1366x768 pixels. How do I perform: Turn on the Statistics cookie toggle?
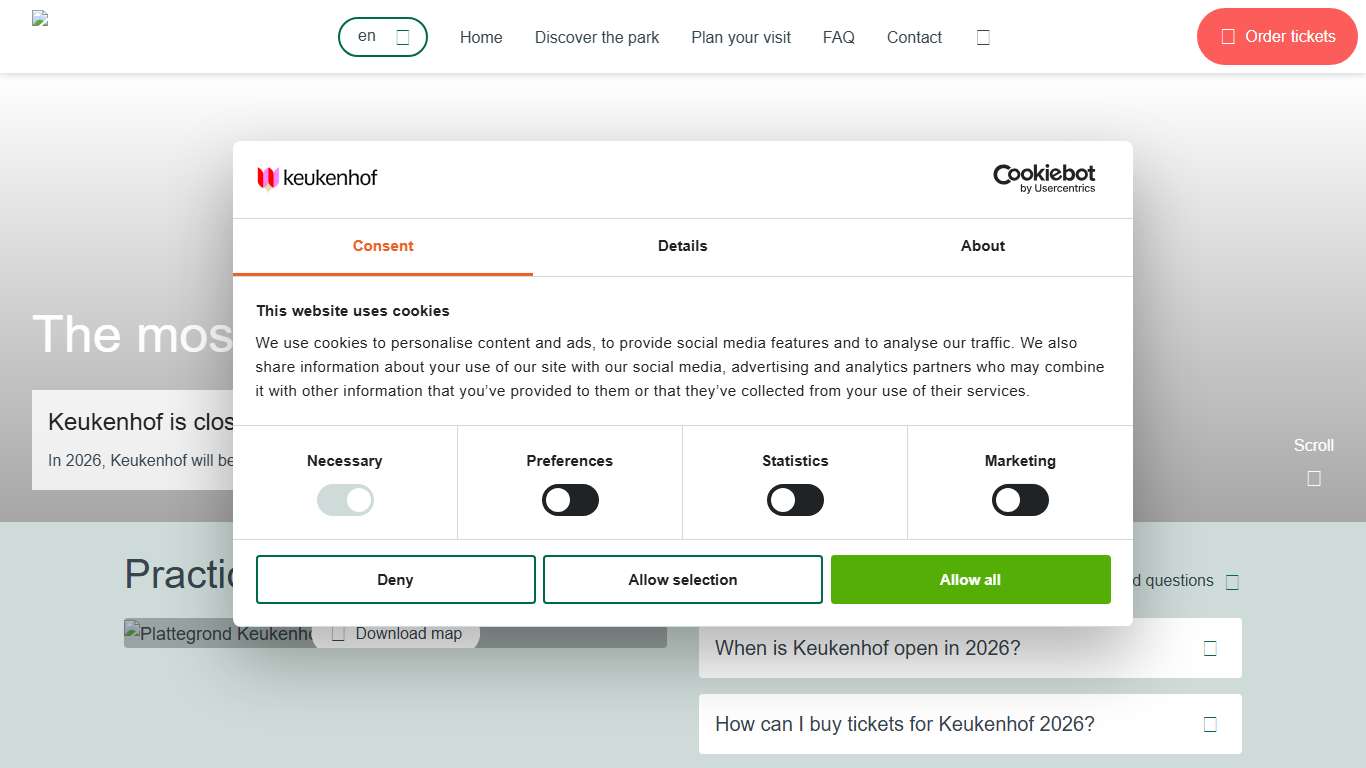click(x=795, y=500)
